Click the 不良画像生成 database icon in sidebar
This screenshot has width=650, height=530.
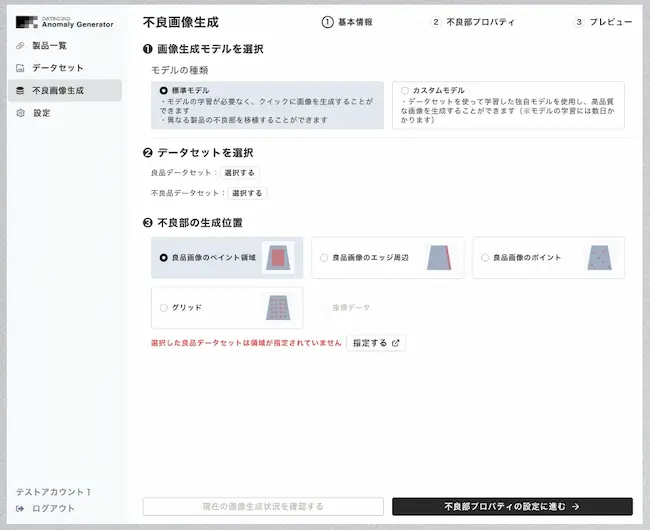[x=22, y=91]
